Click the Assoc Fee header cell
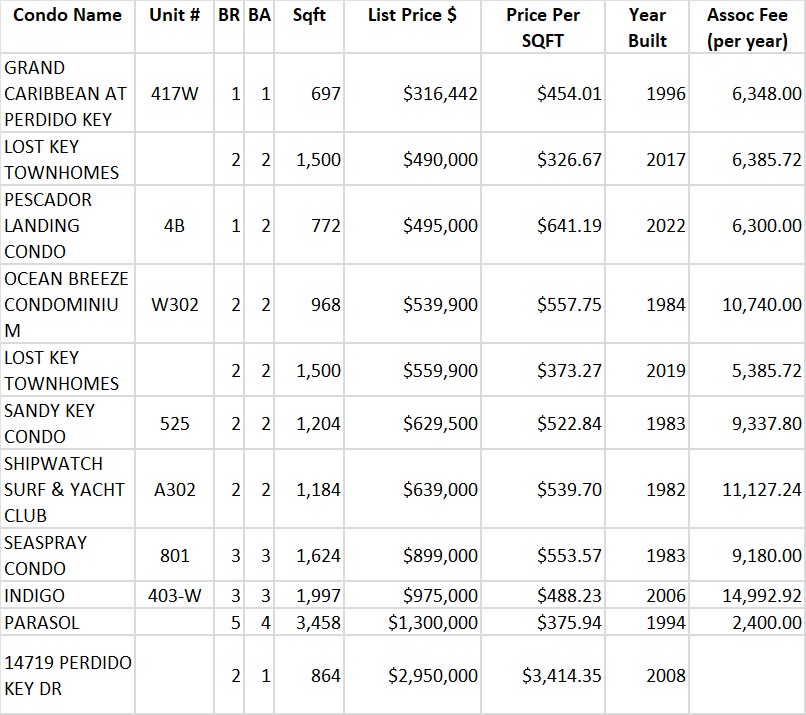 (747, 28)
